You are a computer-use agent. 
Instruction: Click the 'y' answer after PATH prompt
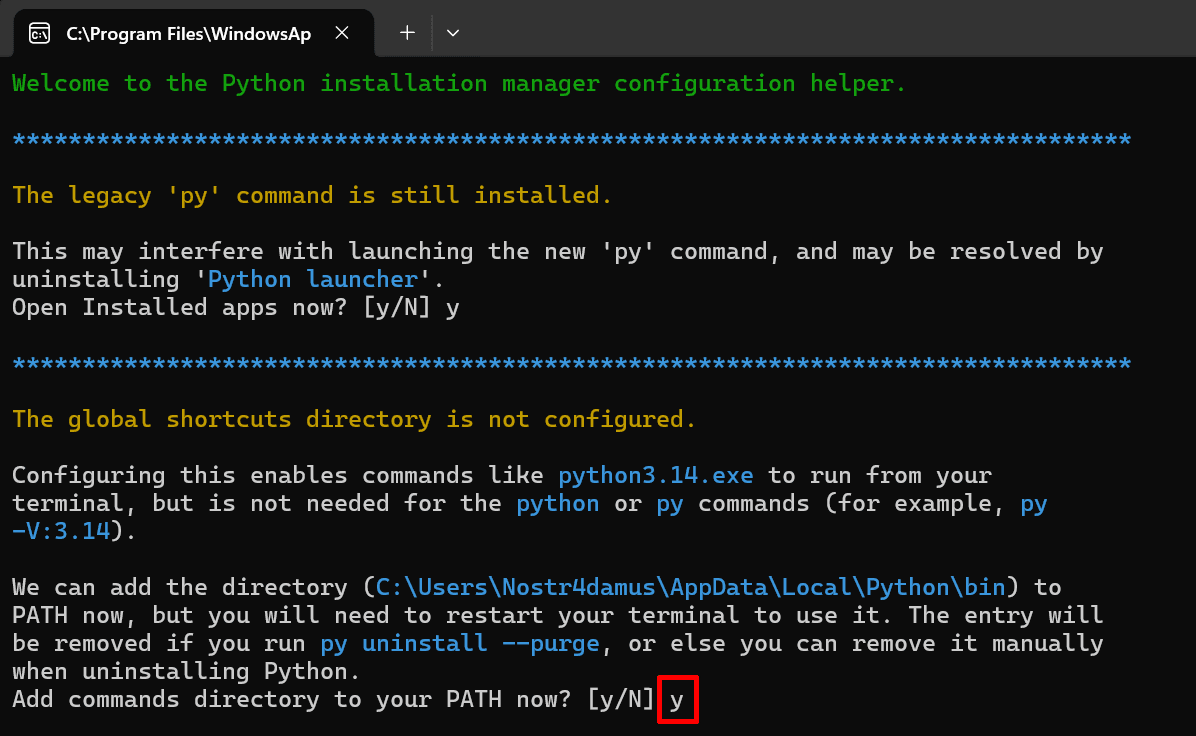(x=677, y=699)
